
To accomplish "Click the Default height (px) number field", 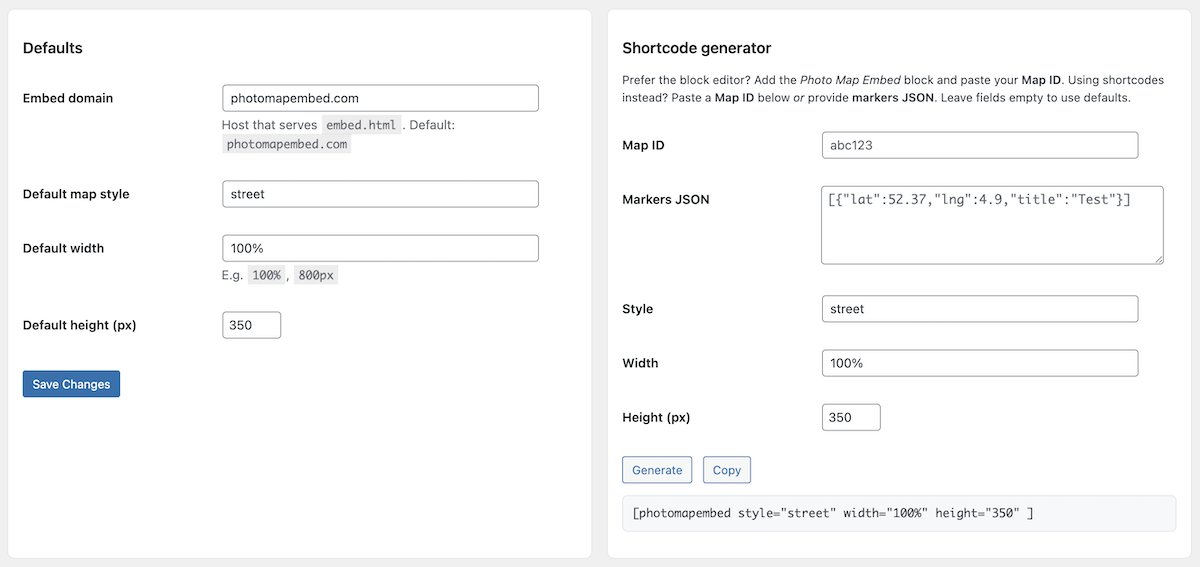I will pos(251,325).
